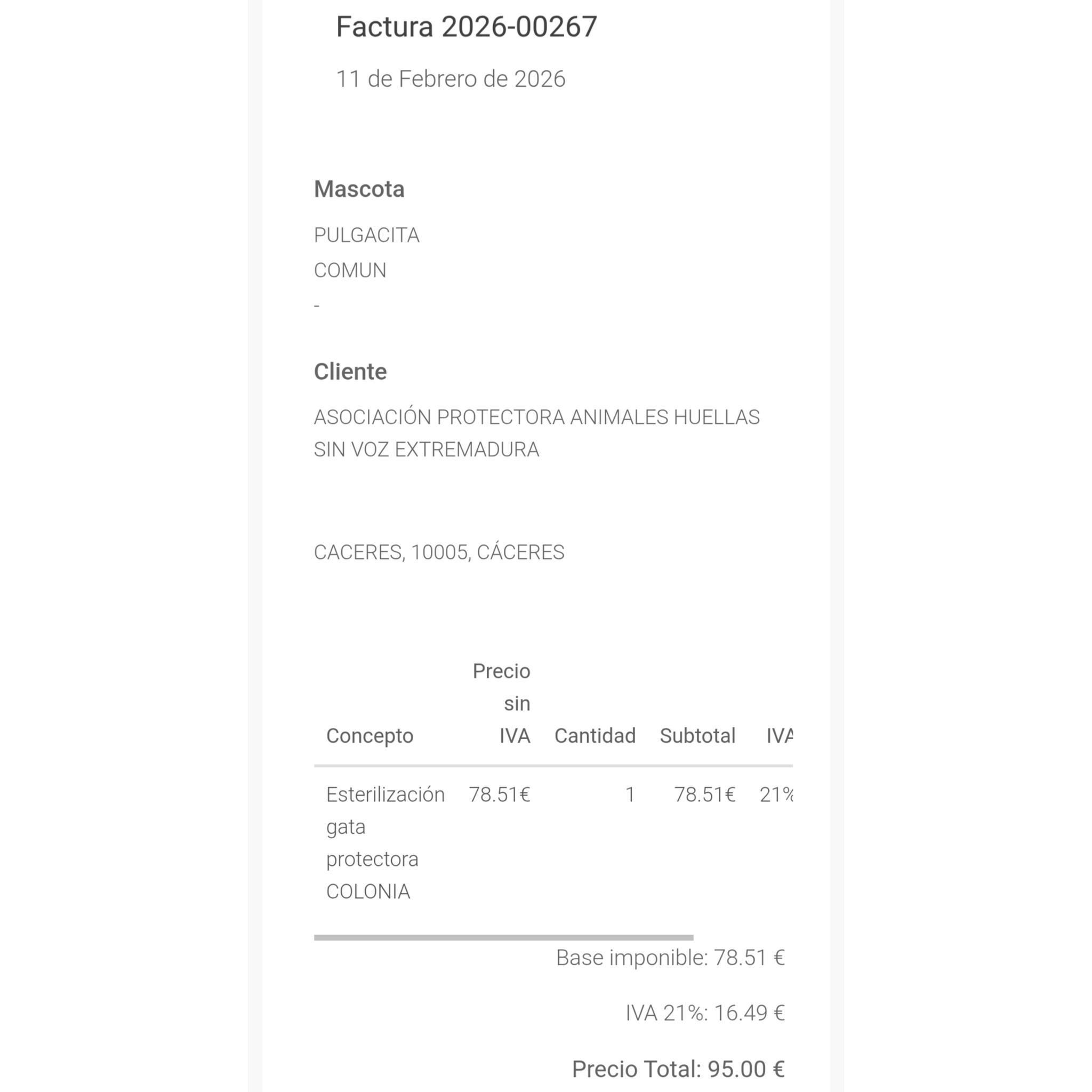Click the Precio Total 95.00 € line
This screenshot has width=1092, height=1092.
tap(678, 1070)
